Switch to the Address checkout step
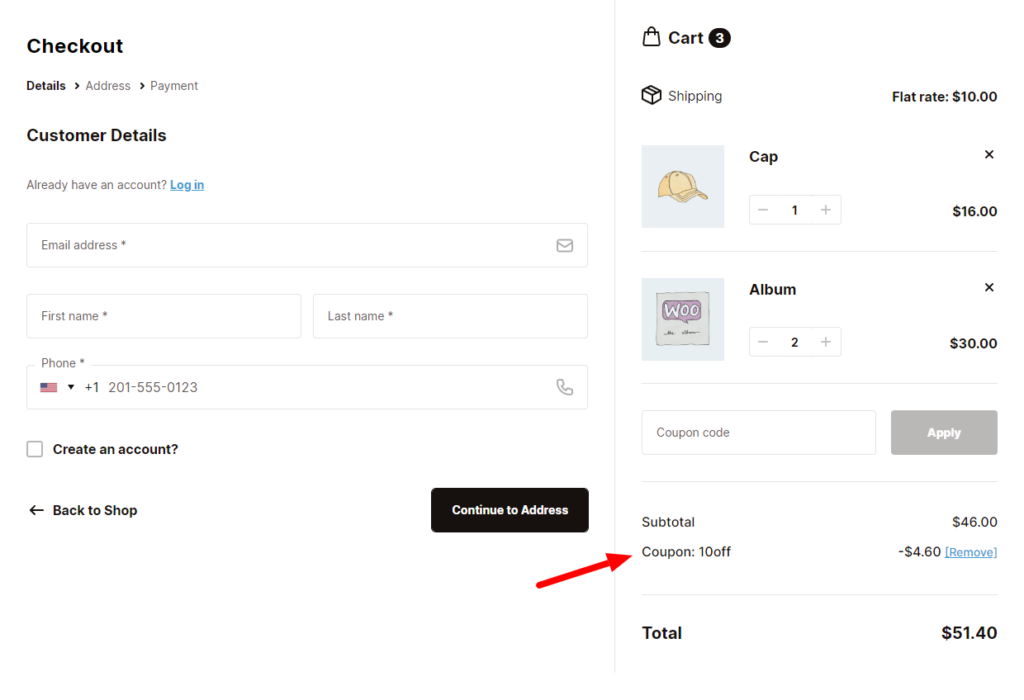 click(x=107, y=85)
